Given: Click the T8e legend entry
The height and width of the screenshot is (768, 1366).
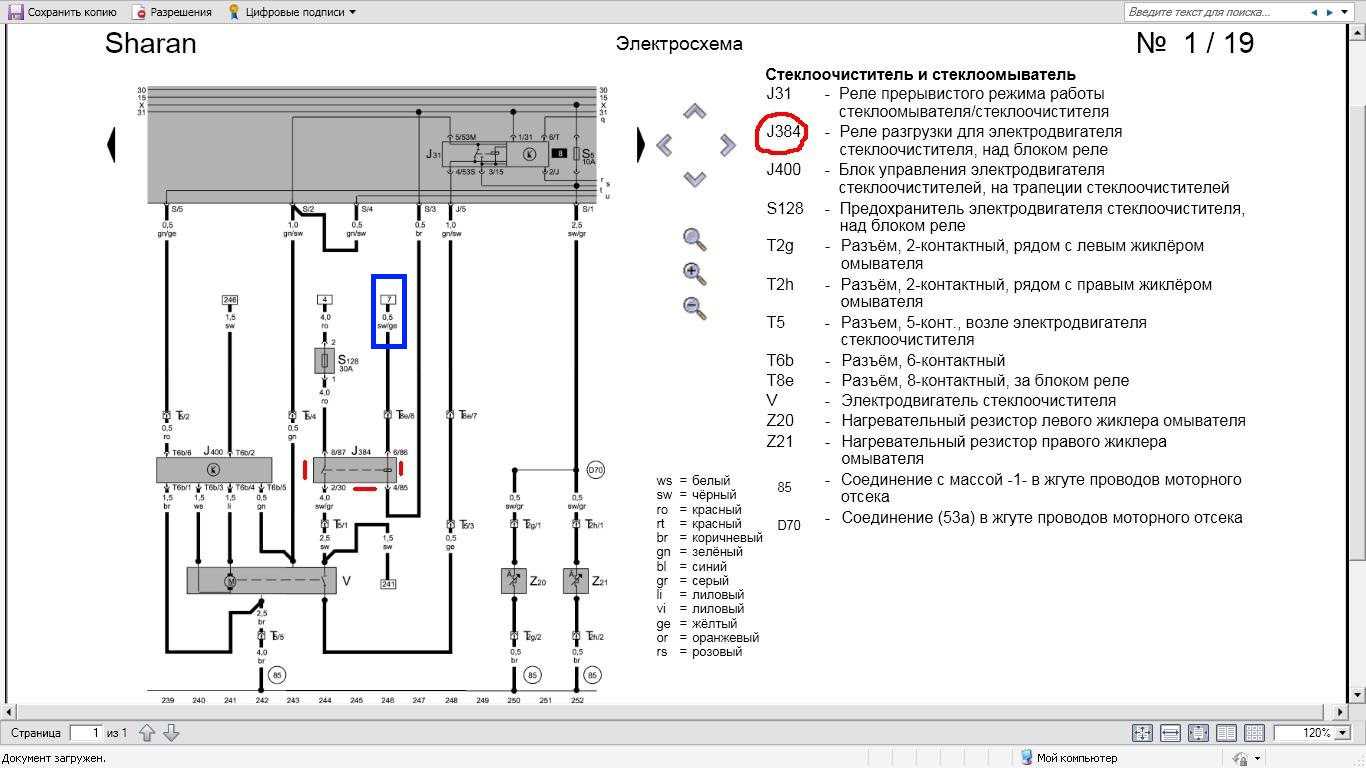Looking at the screenshot, I should click(947, 381).
